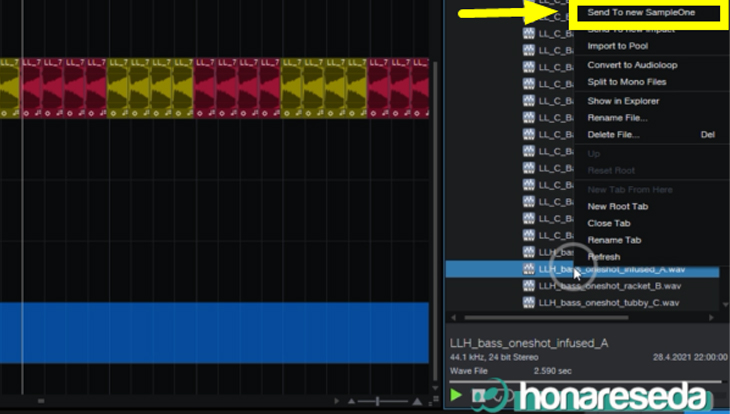Screen dimensions: 730x414
Task: Click the browser's left scroll arrow
Action: tap(454, 318)
